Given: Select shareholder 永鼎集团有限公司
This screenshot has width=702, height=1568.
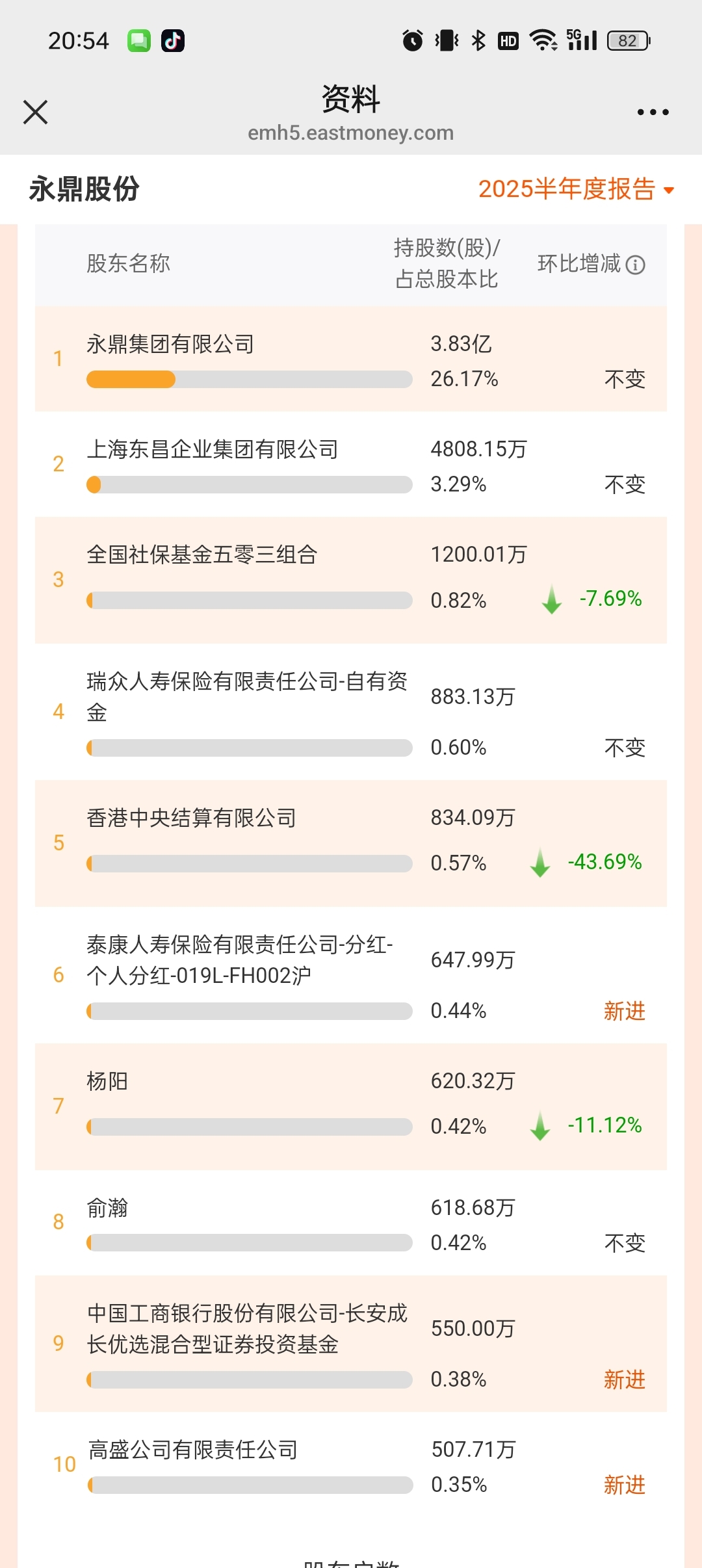Looking at the screenshot, I should coord(351,359).
